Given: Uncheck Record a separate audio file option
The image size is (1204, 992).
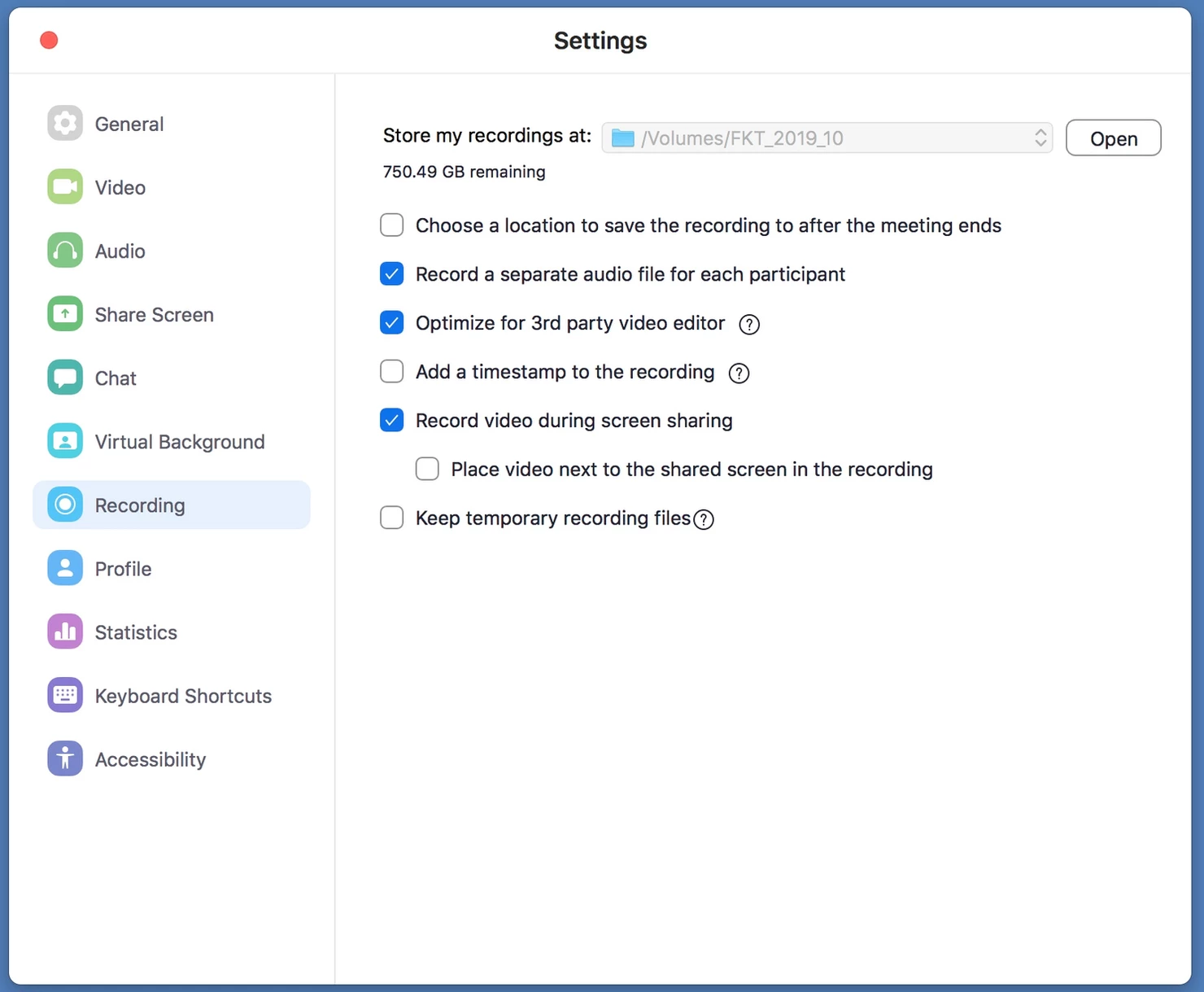Looking at the screenshot, I should pos(392,274).
